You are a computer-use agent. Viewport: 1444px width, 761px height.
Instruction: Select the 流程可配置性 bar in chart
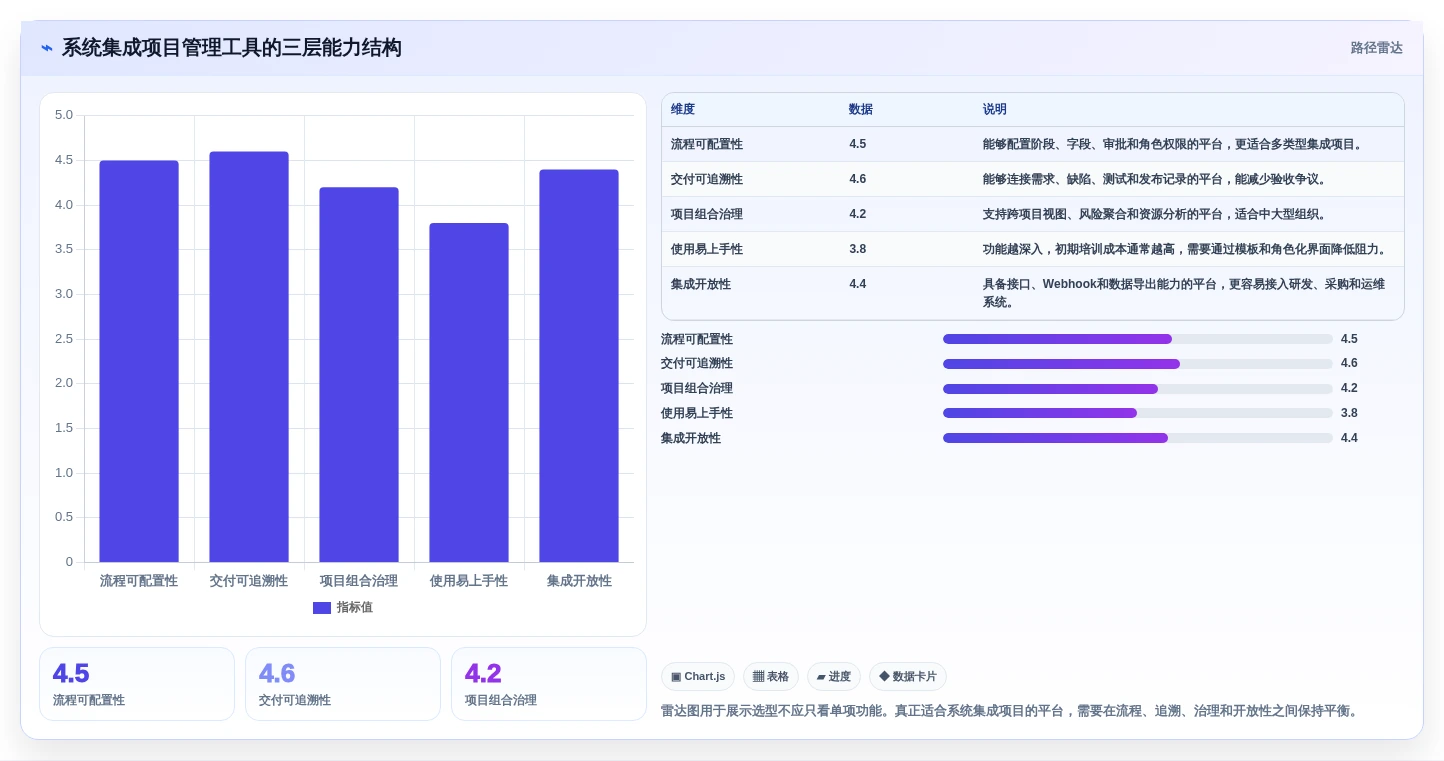point(139,361)
